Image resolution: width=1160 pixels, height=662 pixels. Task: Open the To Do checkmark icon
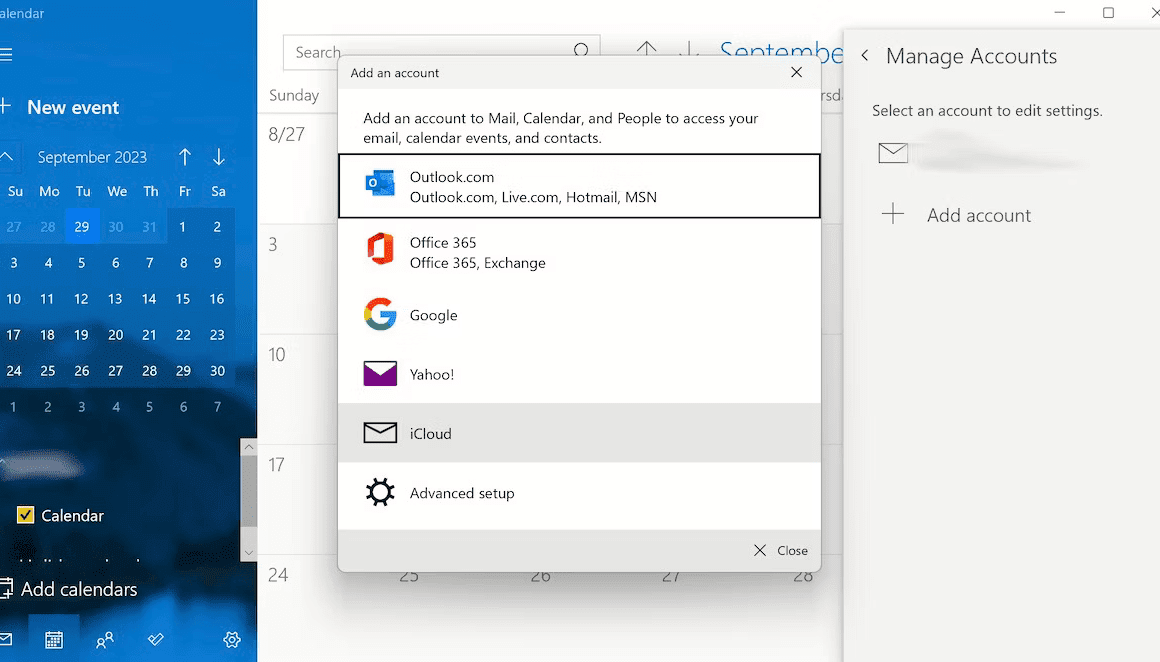point(155,639)
